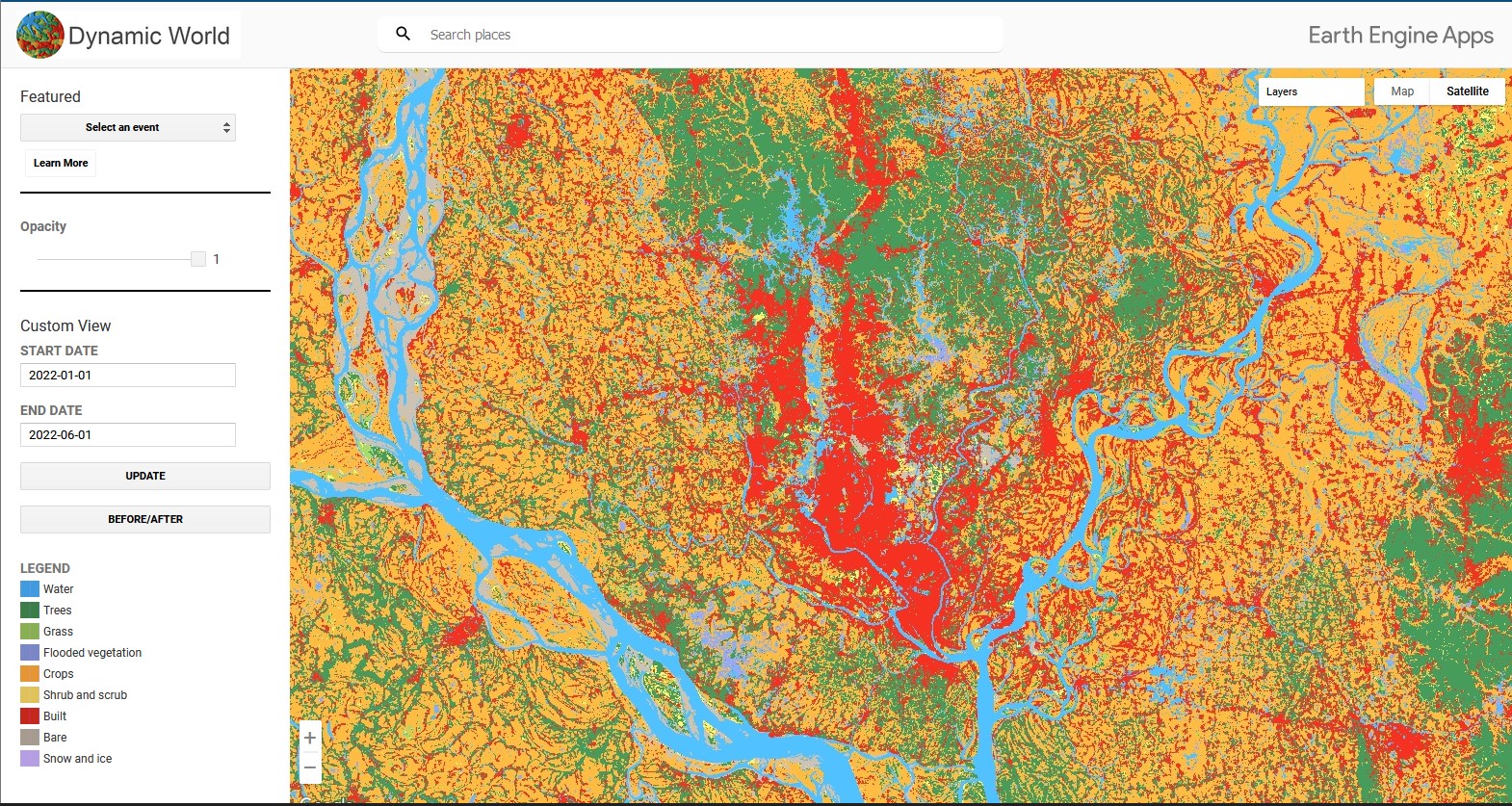Click the Crops legend color swatch
The width and height of the screenshot is (1512, 806).
click(30, 674)
